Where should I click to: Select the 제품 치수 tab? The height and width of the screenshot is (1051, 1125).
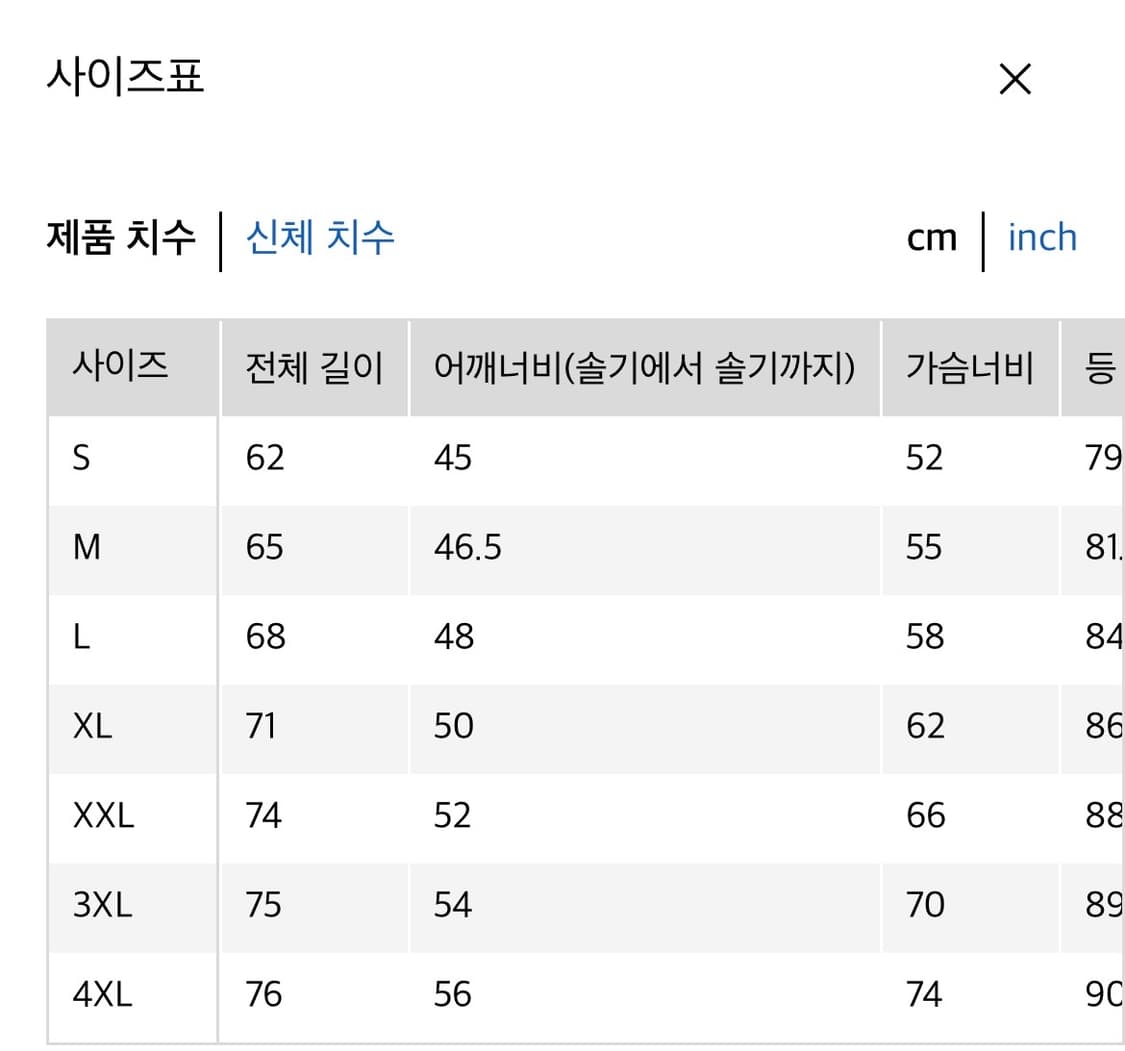[x=122, y=238]
